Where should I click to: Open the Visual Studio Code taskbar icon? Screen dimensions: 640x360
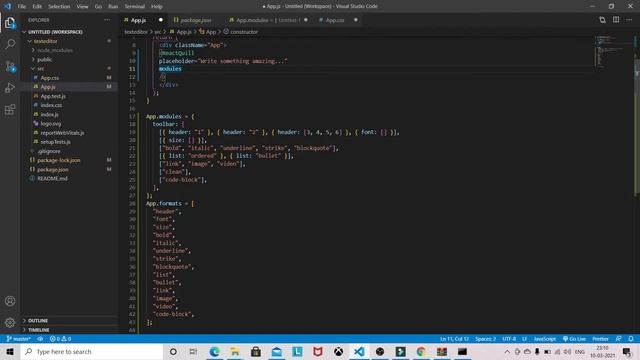tap(359, 351)
